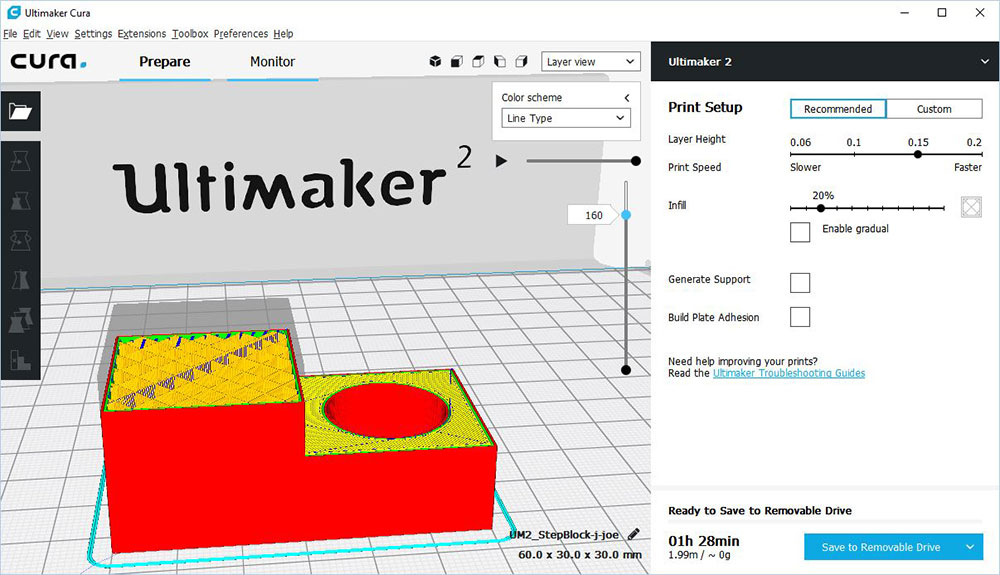Enable gradual infill checkbox
Image resolution: width=1000 pixels, height=575 pixels.
800,232
